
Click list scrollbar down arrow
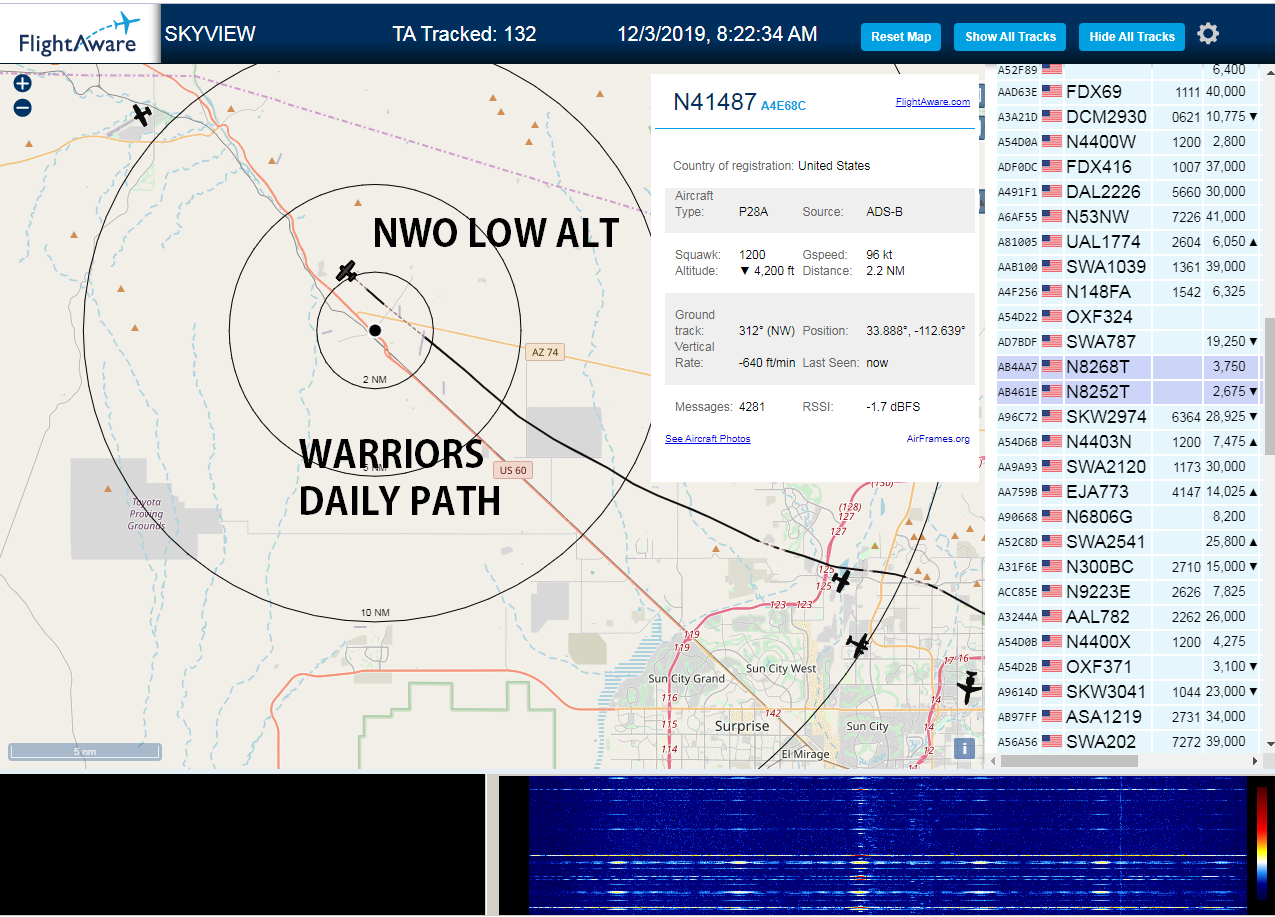pyautogui.click(x=1269, y=745)
